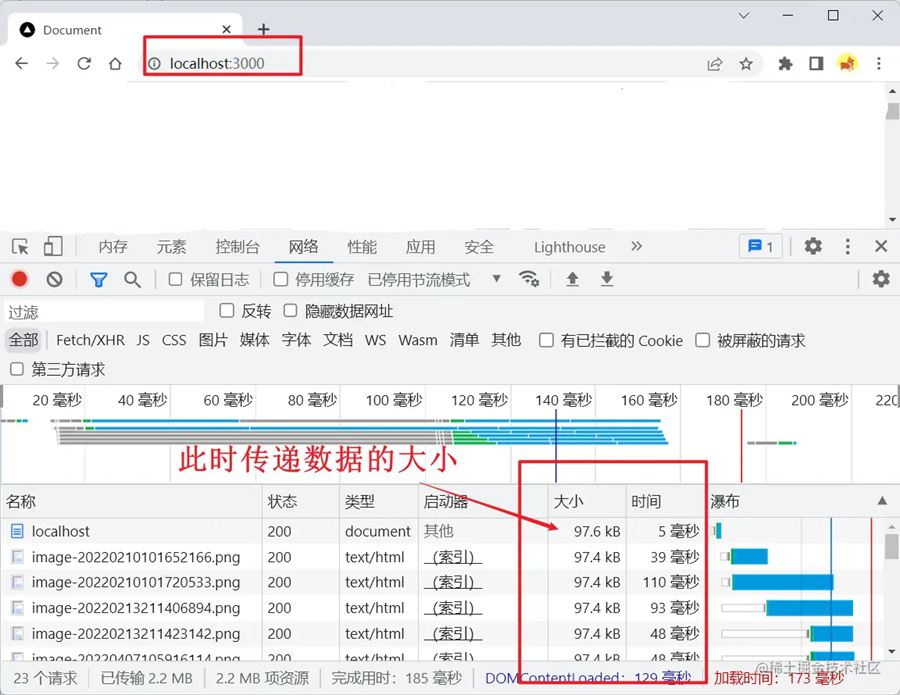Open the DevTools three-dot menu
This screenshot has width=900, height=695.
click(x=848, y=247)
